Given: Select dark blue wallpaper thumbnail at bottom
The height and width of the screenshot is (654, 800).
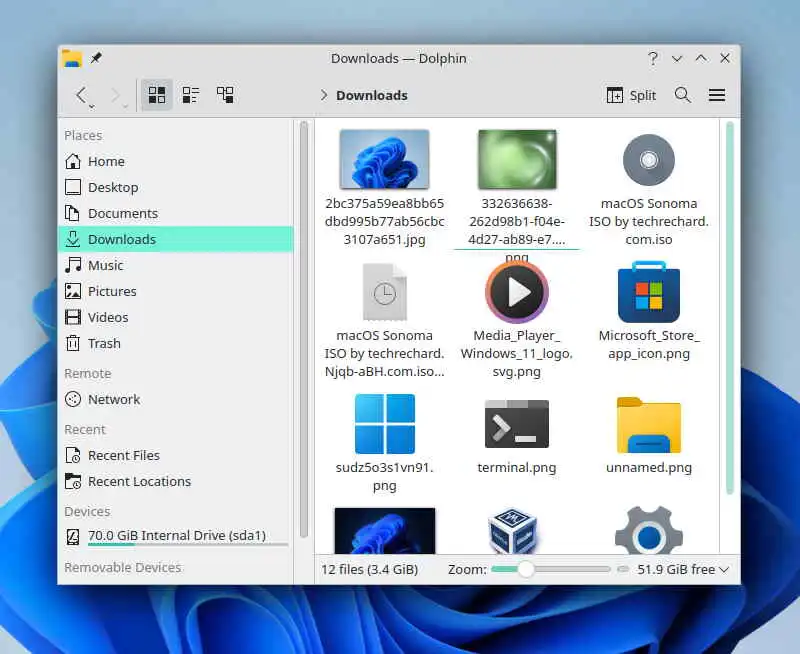Looking at the screenshot, I should 385,531.
